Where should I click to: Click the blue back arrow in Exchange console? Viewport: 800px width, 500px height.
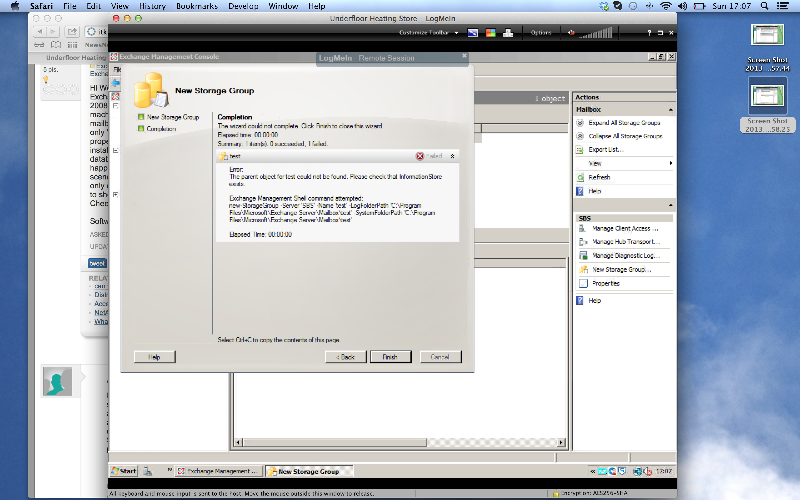click(x=116, y=83)
